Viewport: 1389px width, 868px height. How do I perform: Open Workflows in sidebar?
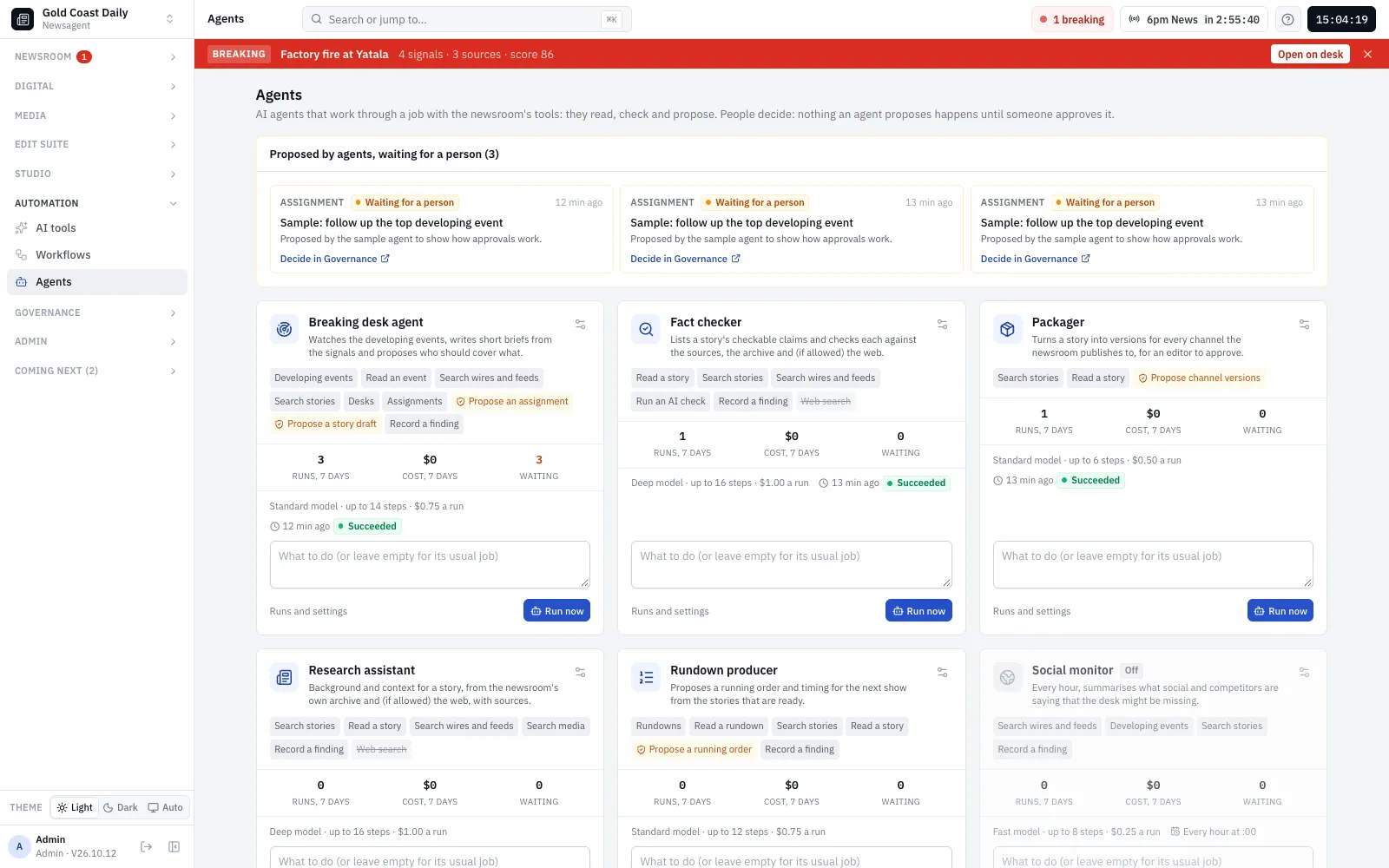(x=97, y=255)
